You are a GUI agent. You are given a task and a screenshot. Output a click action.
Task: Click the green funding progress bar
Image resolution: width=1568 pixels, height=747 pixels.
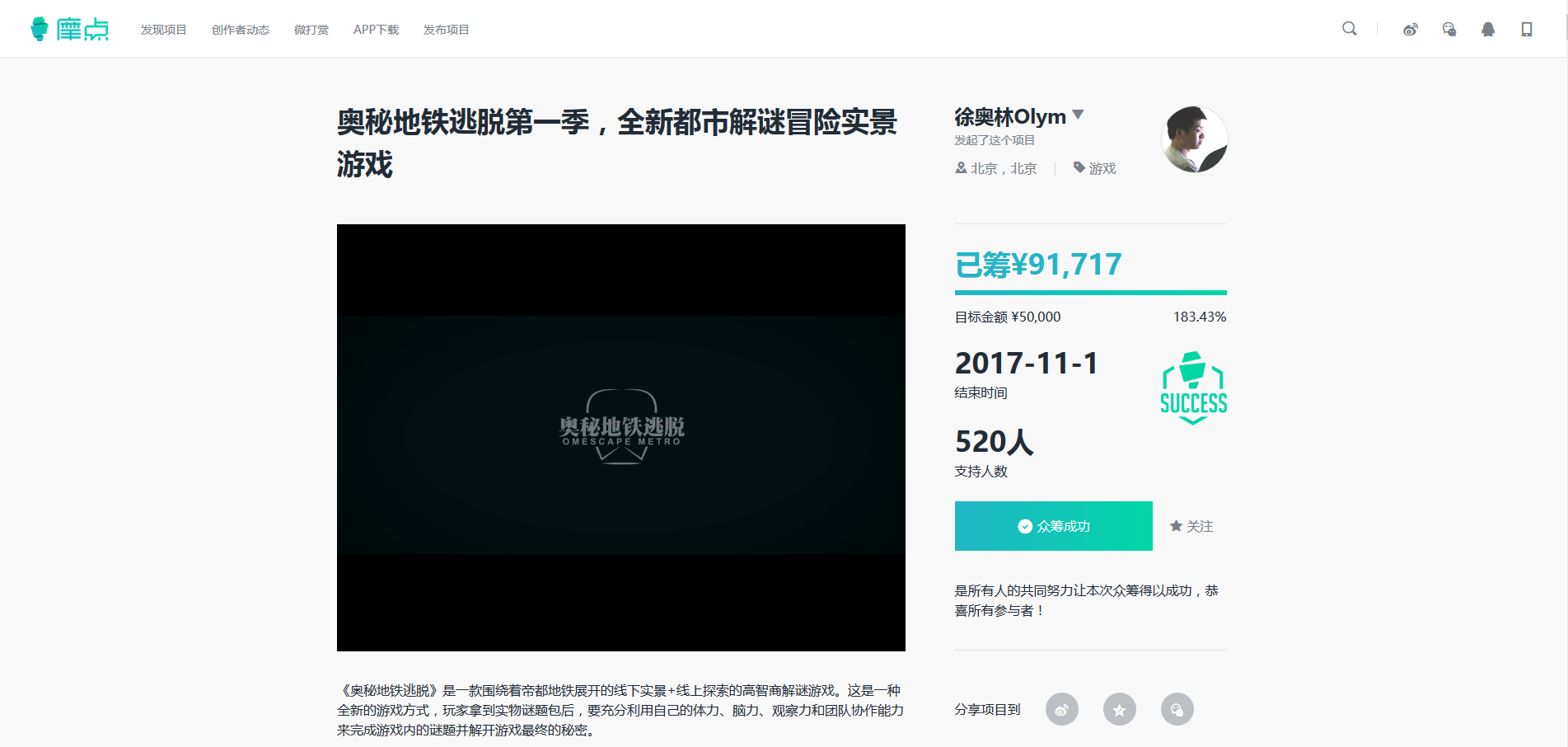(1090, 291)
